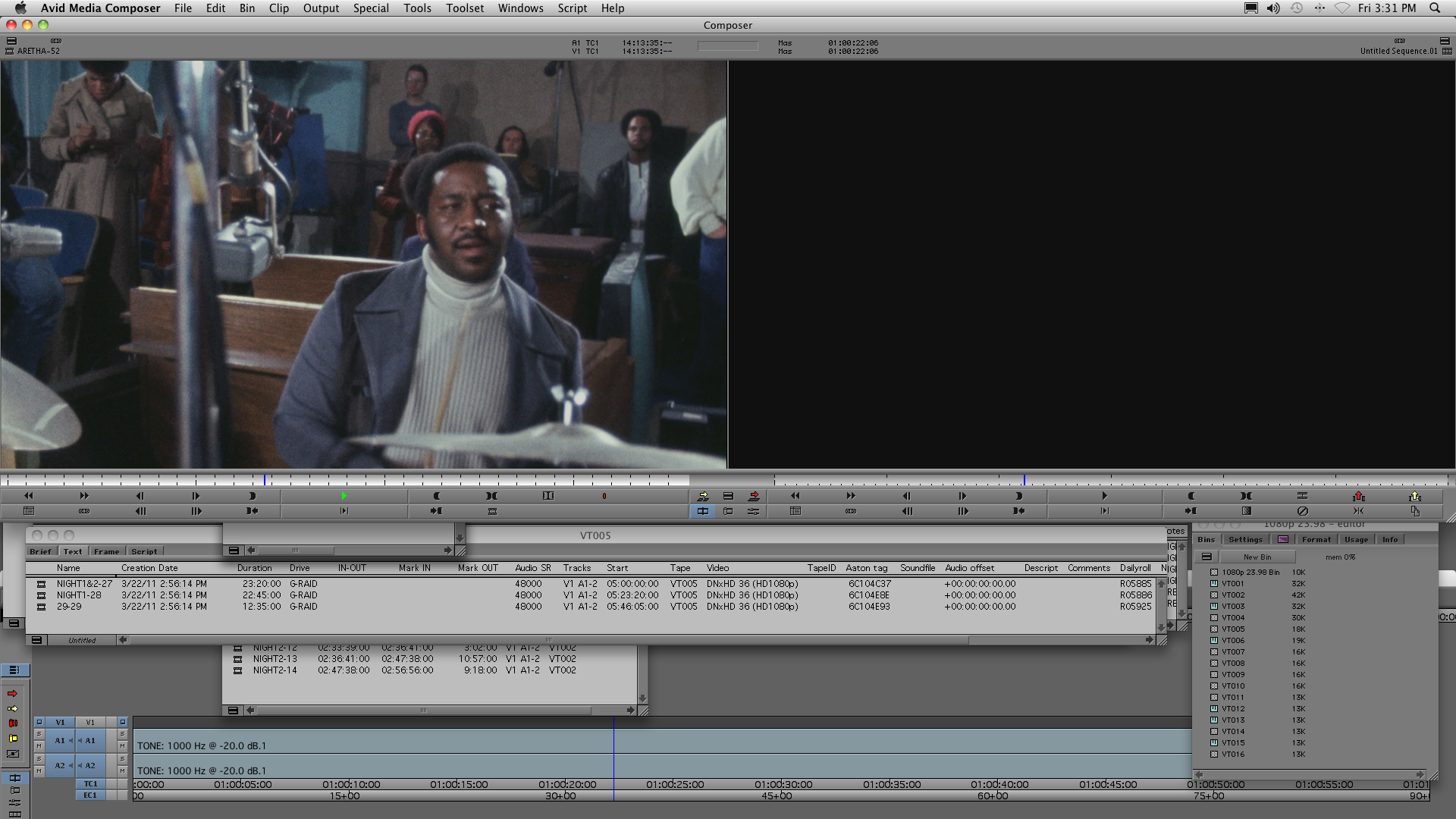Toggle Solo on record track A1
1456x819 pixels.
(122, 735)
